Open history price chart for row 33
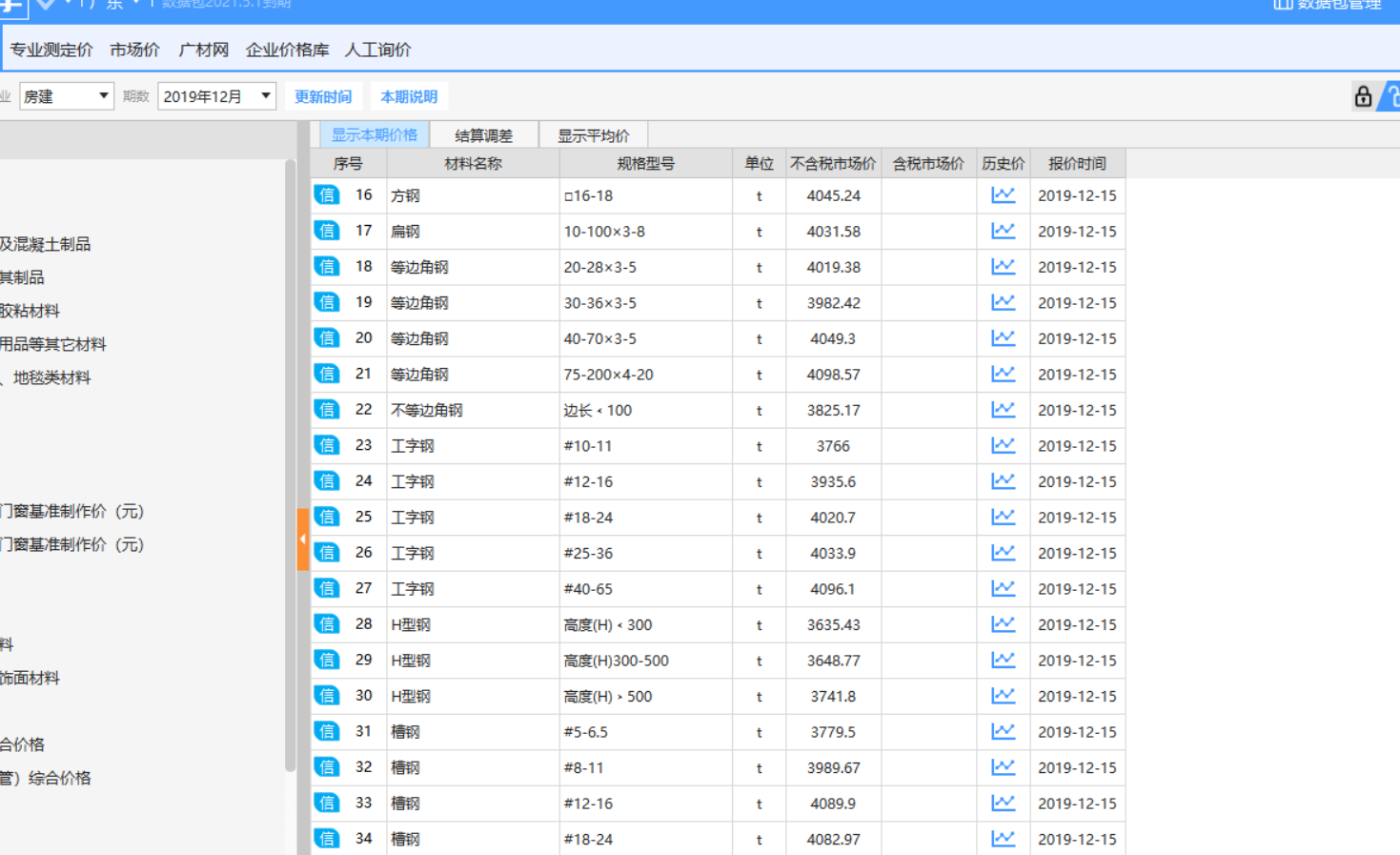The width and height of the screenshot is (1400, 855). pyautogui.click(x=1003, y=803)
